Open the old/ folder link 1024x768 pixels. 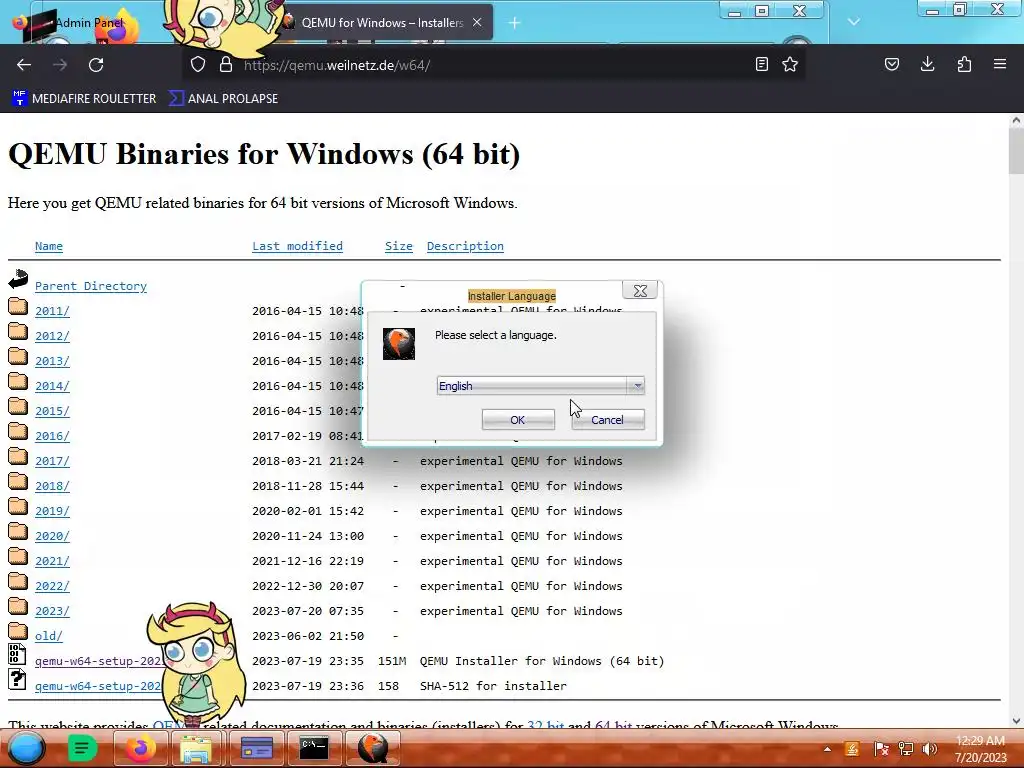pyautogui.click(x=49, y=636)
